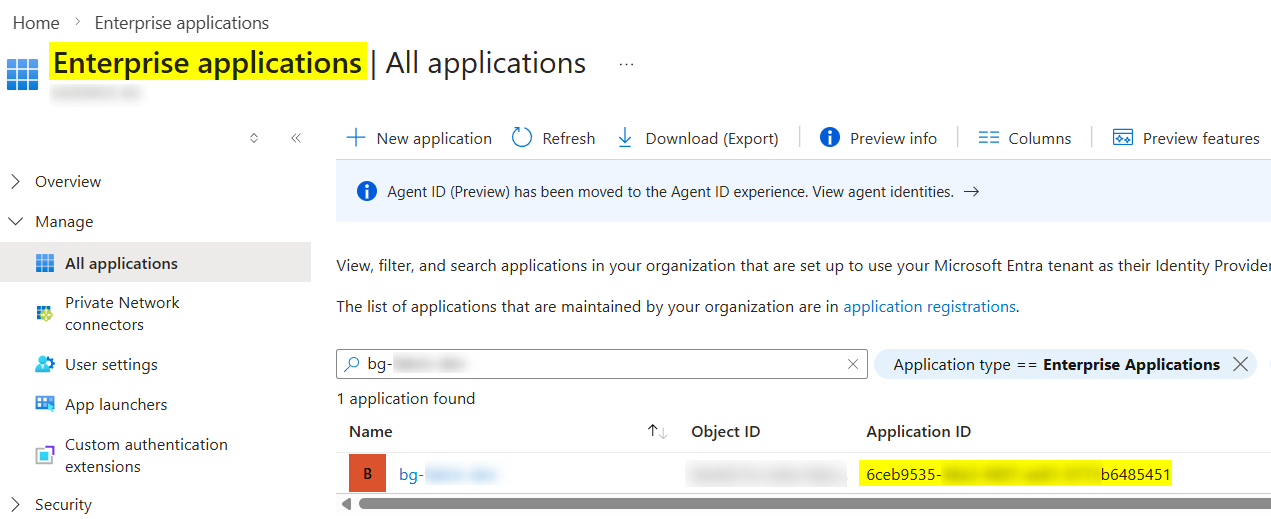This screenshot has width=1271, height=519.
Task: Select All applications menu item
Action: 121,264
